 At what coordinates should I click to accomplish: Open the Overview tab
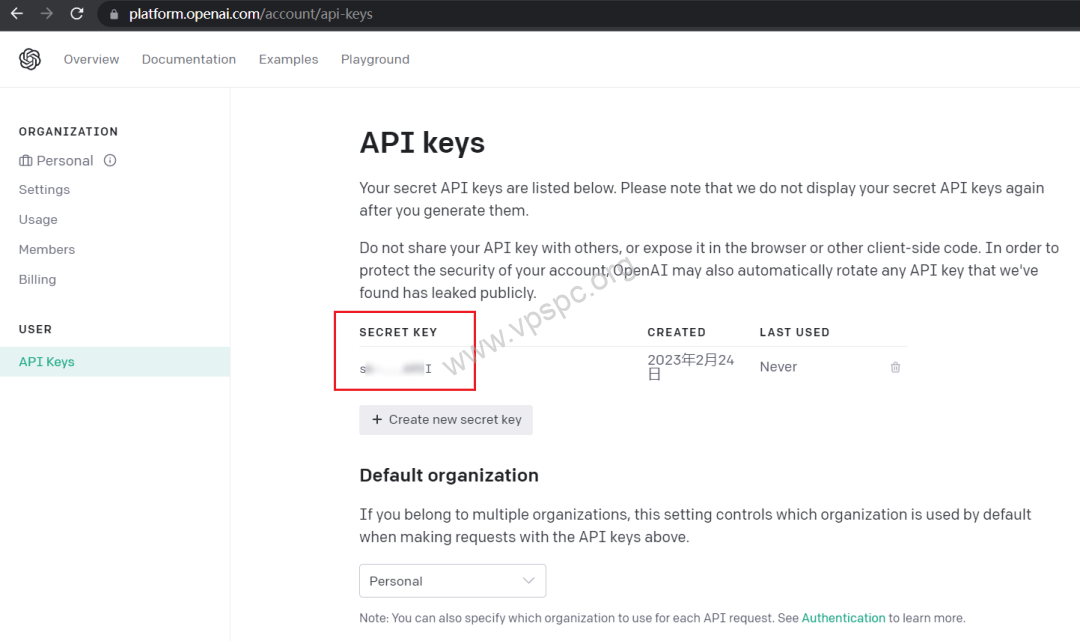click(x=91, y=59)
